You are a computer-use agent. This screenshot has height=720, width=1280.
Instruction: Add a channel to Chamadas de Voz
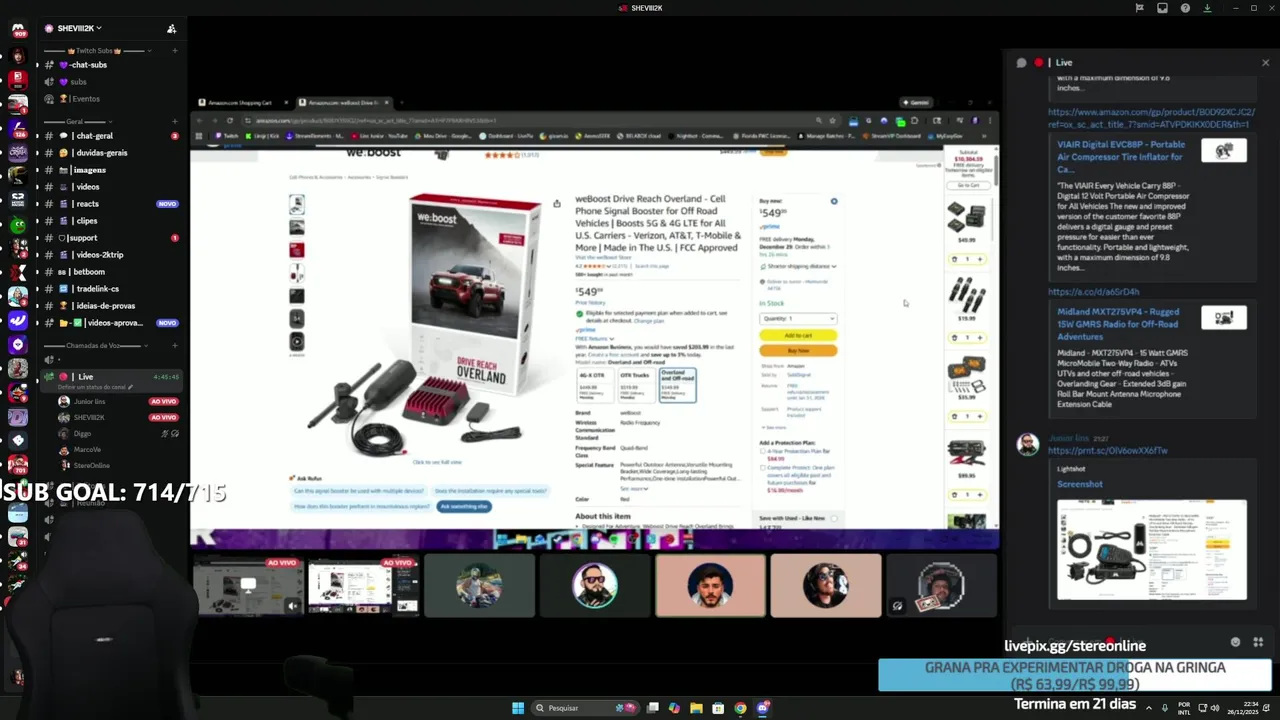175,346
